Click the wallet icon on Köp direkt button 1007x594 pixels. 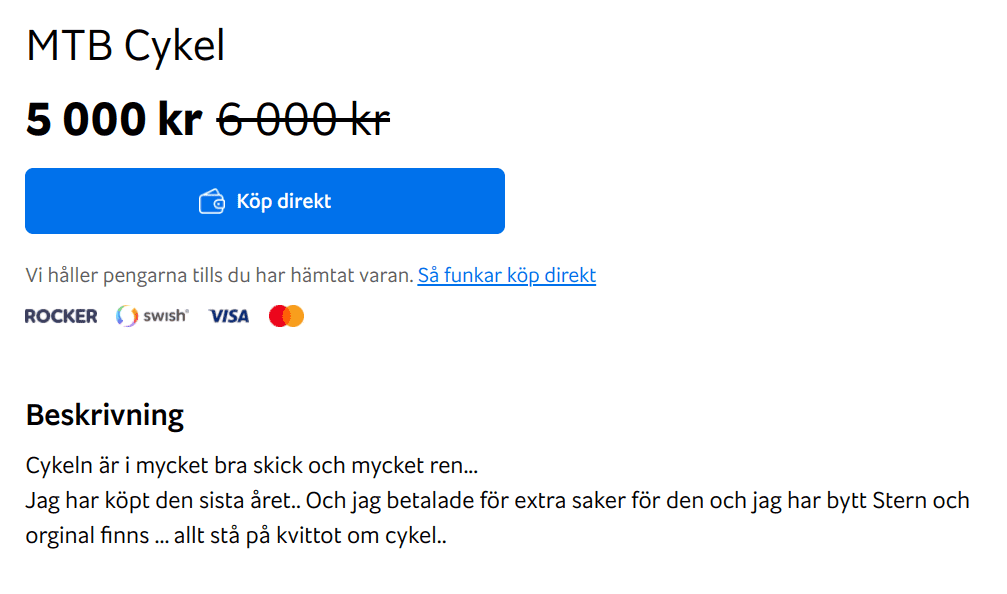(212, 201)
